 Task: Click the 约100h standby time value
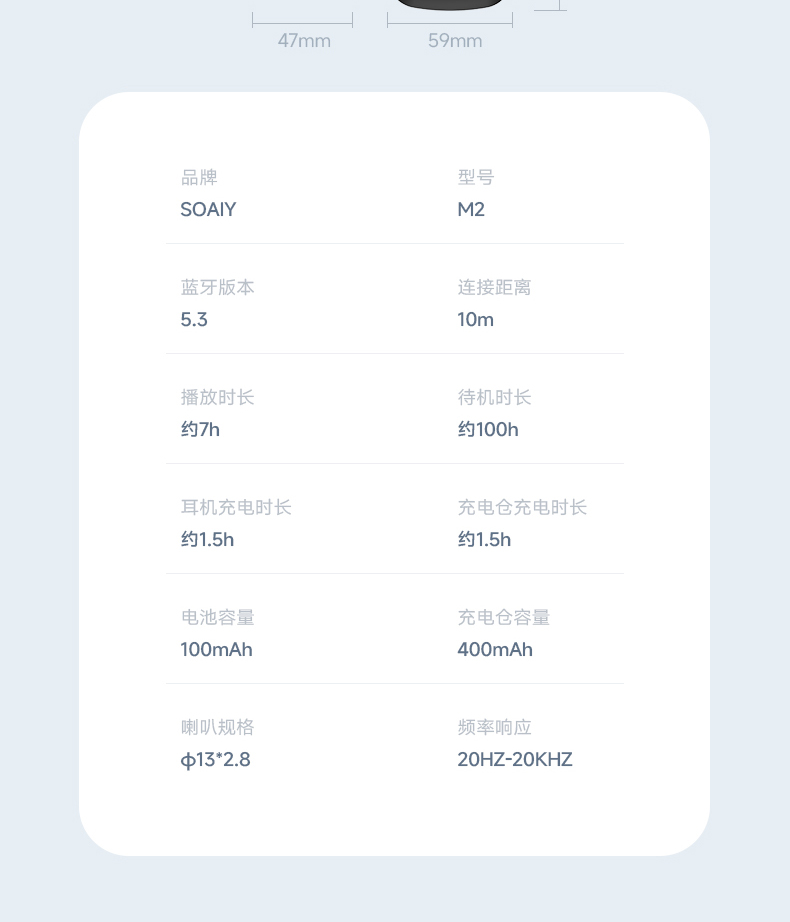coord(488,429)
